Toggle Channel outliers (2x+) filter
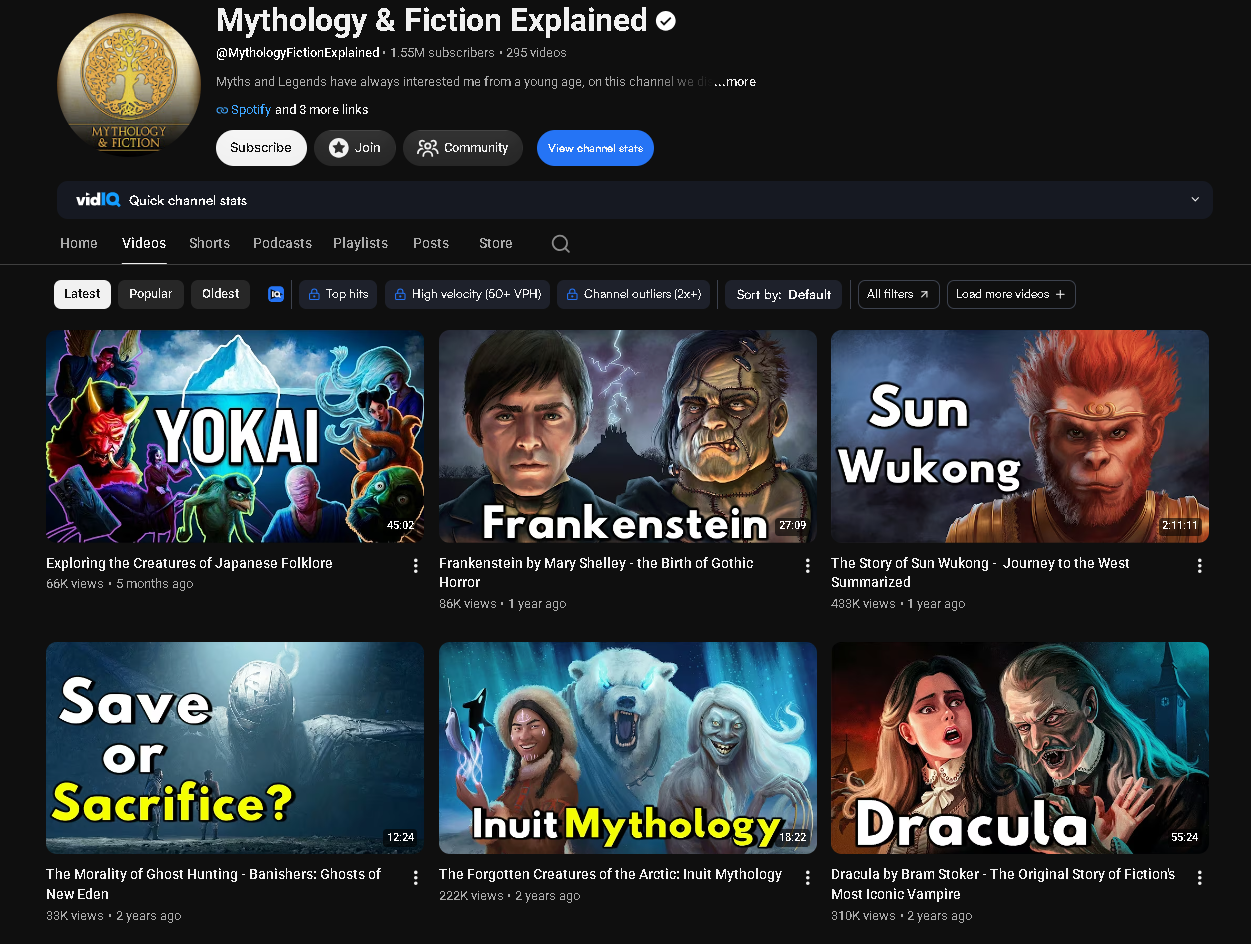This screenshot has width=1251, height=944. (633, 294)
